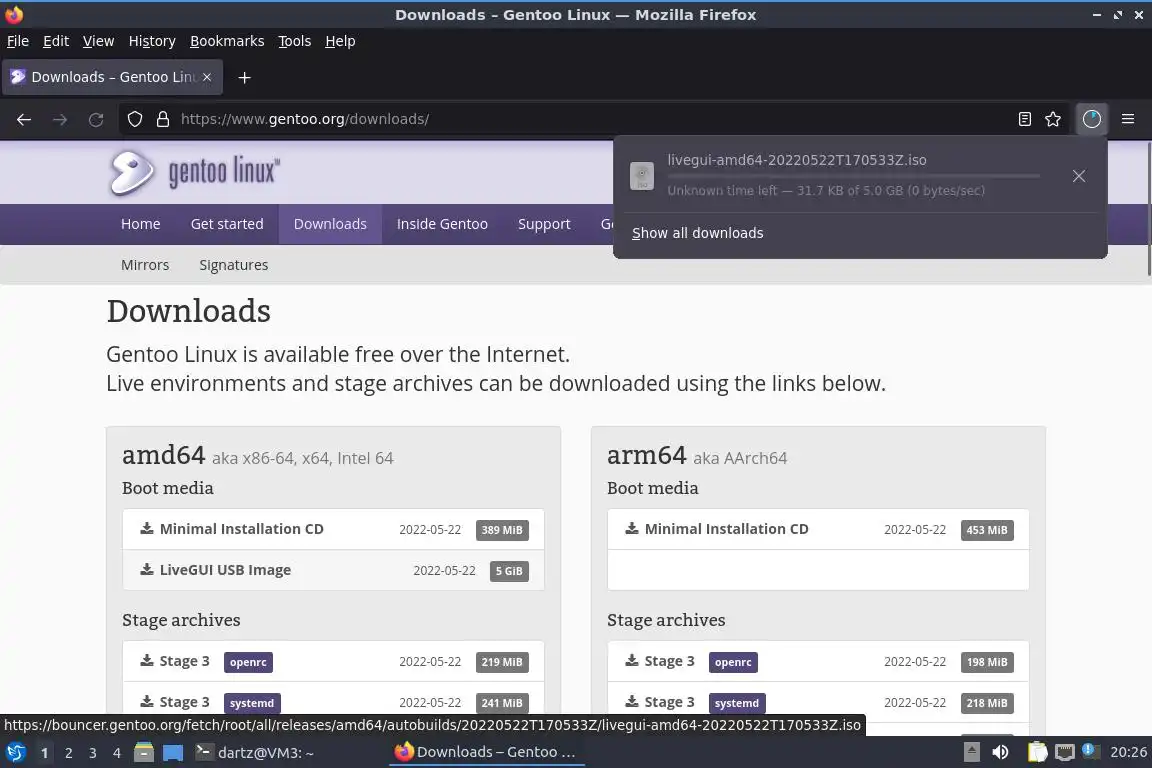Click the downloads progress toolbar icon

1092,119
